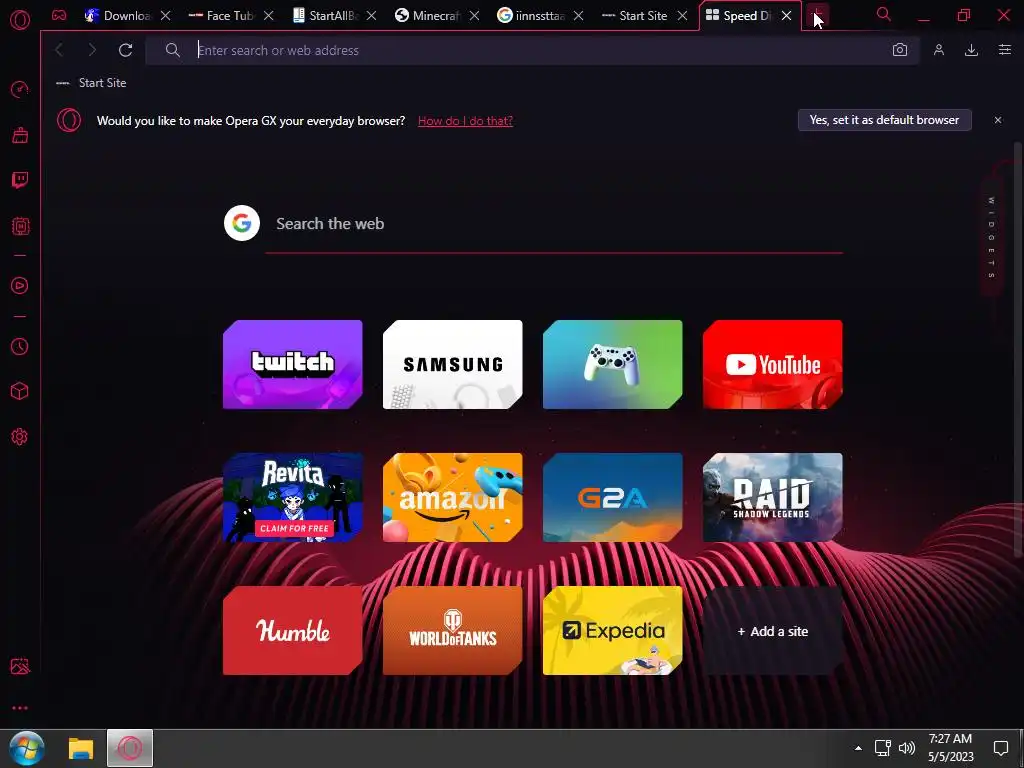Expand the Widgets side panel
Screen dimensions: 1024x768
tap(992, 238)
